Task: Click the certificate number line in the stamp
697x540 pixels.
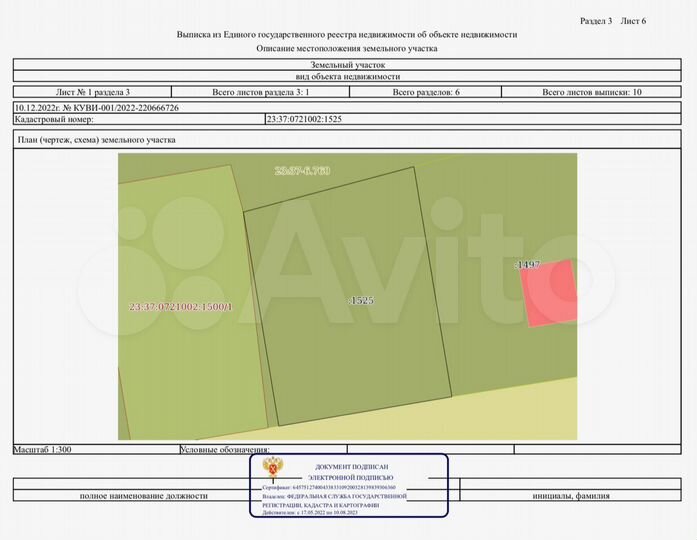Action: tap(328, 488)
